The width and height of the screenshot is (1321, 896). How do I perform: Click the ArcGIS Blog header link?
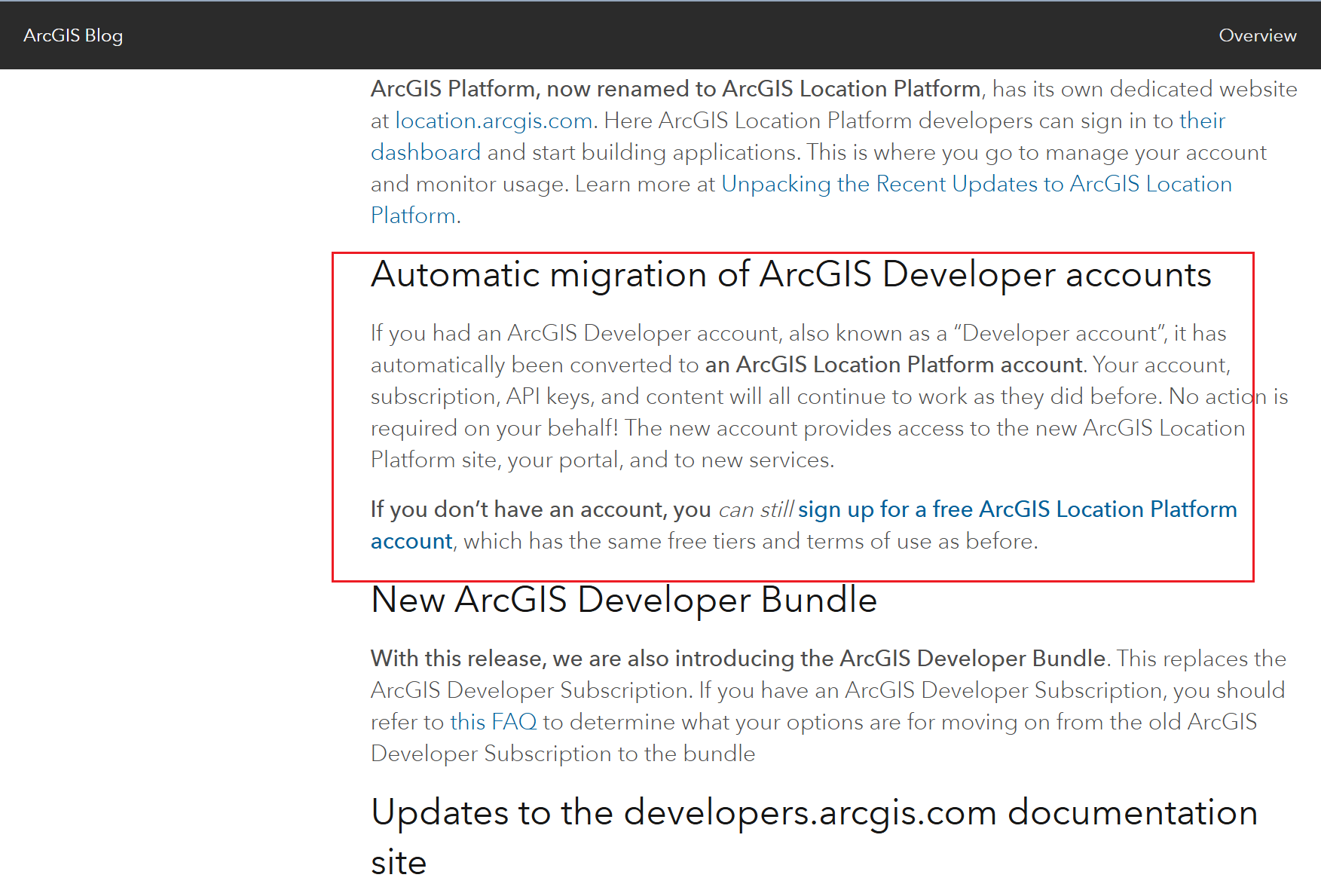click(x=72, y=35)
